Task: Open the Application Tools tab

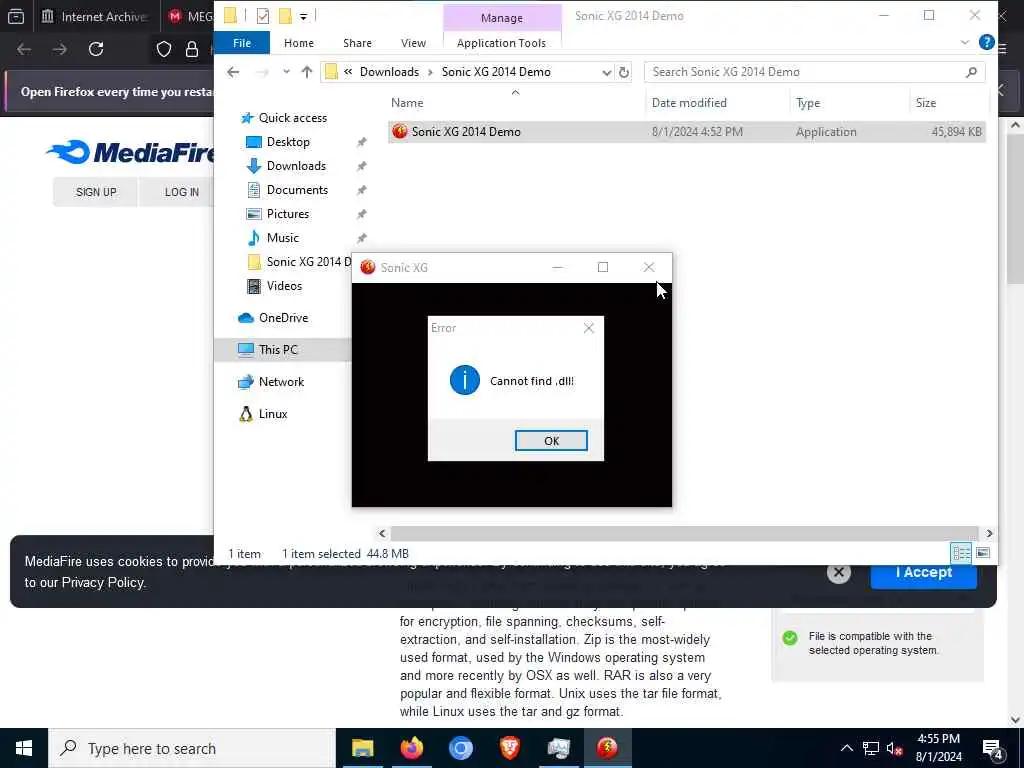Action: coord(502,43)
